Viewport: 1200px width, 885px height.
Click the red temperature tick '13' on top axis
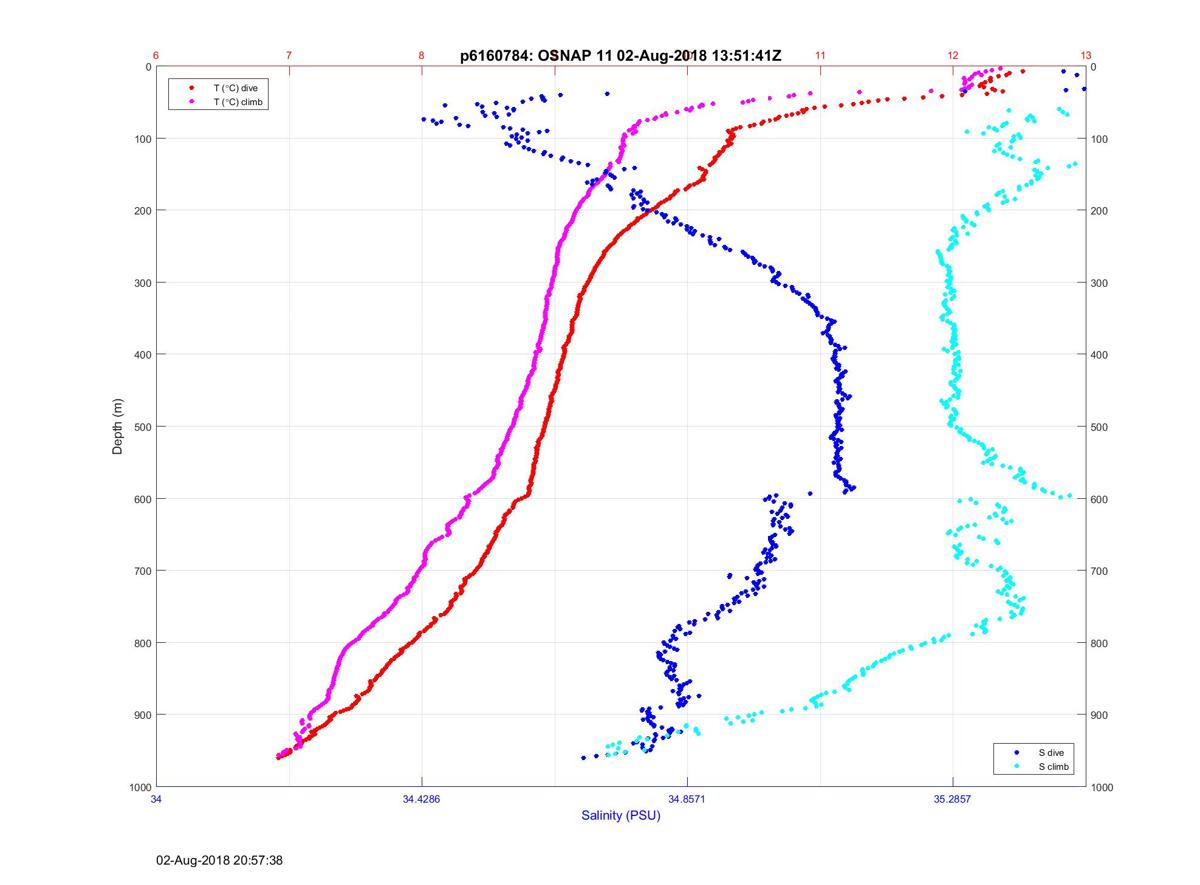click(x=1085, y=56)
